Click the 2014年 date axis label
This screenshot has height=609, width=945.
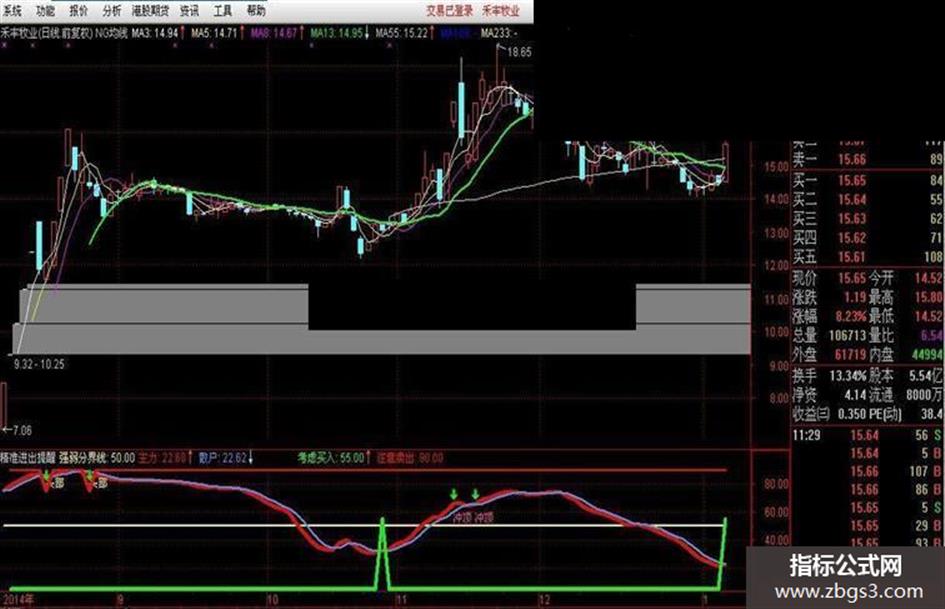click(18, 600)
